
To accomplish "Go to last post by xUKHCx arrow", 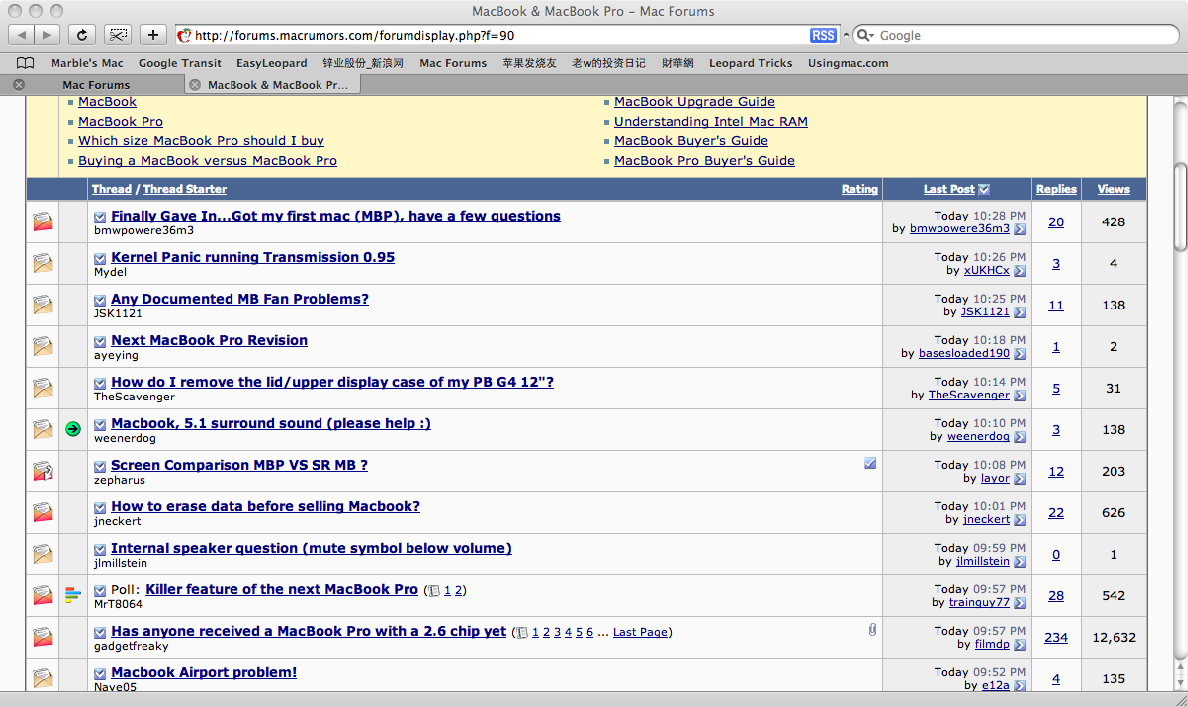I will tap(1020, 271).
